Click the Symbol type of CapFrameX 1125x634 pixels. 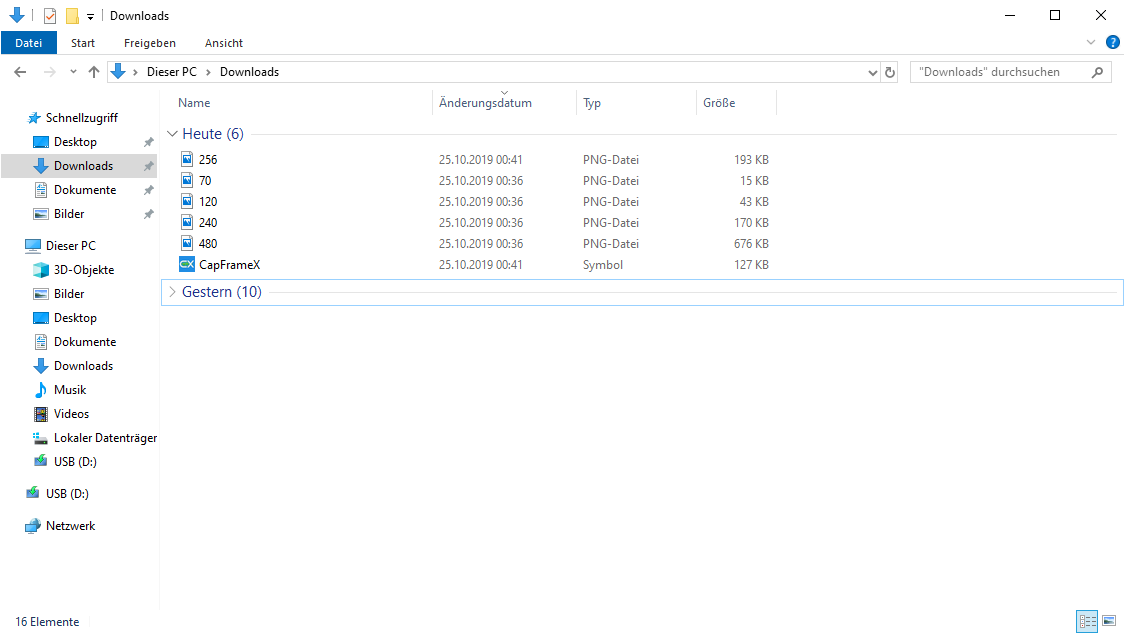[x=603, y=265]
